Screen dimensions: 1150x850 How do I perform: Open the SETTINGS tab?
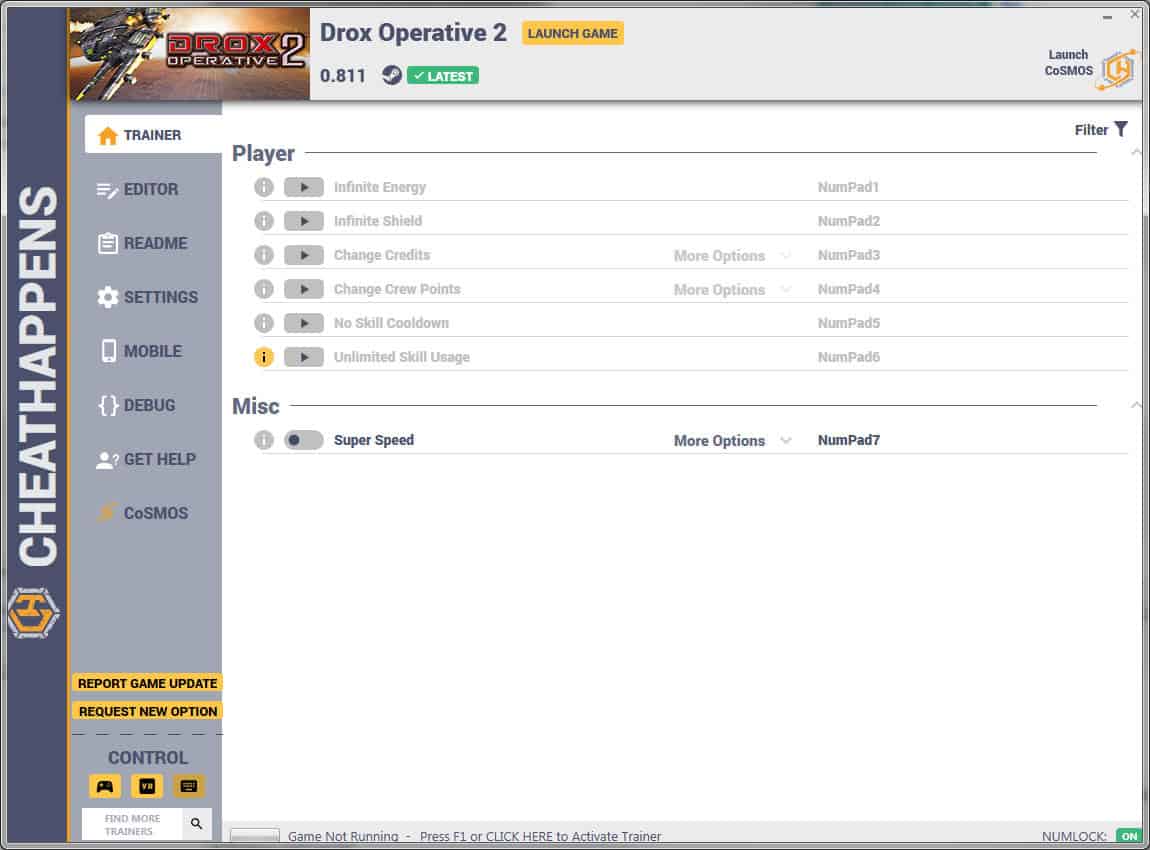[x=147, y=297]
